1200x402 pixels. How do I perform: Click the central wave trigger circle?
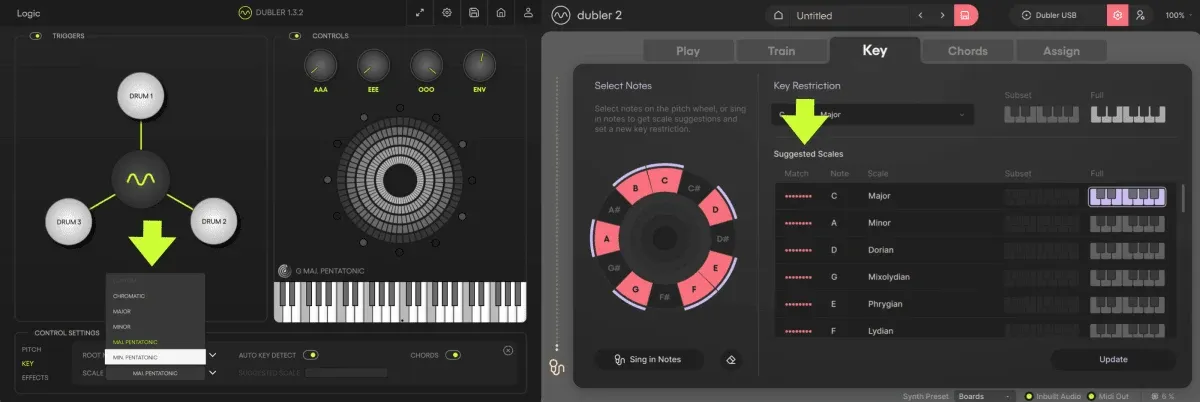click(x=141, y=182)
